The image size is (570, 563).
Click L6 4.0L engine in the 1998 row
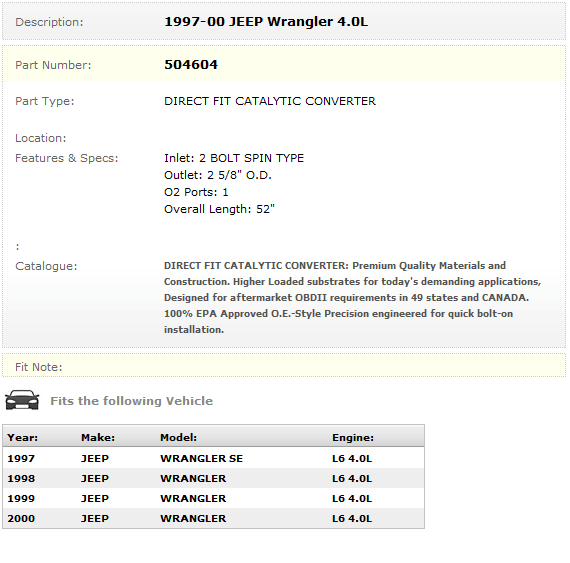352,478
